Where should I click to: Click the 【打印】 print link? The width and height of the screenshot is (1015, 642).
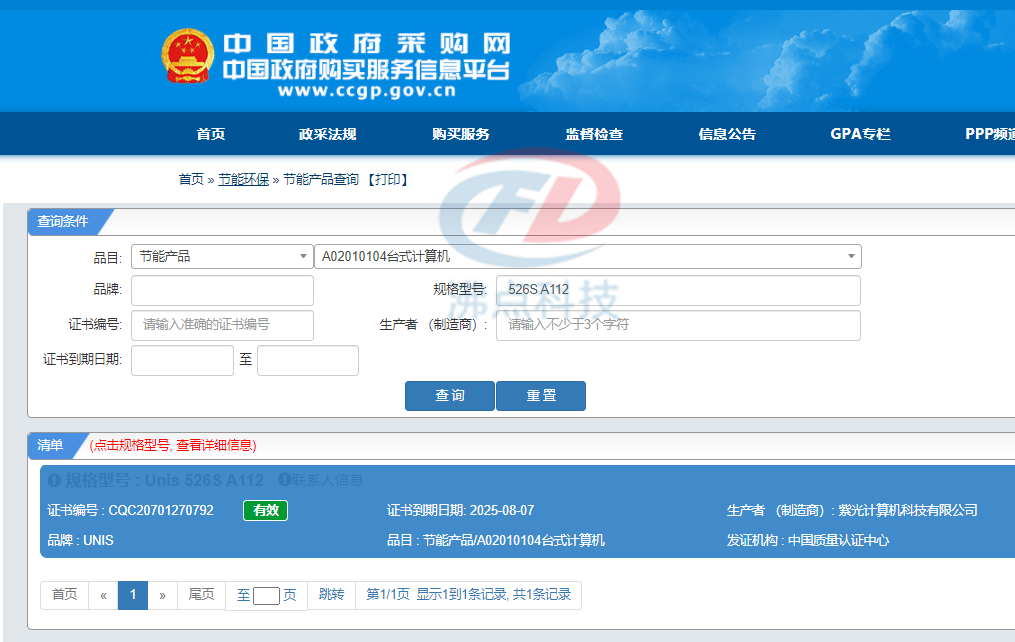(x=387, y=179)
